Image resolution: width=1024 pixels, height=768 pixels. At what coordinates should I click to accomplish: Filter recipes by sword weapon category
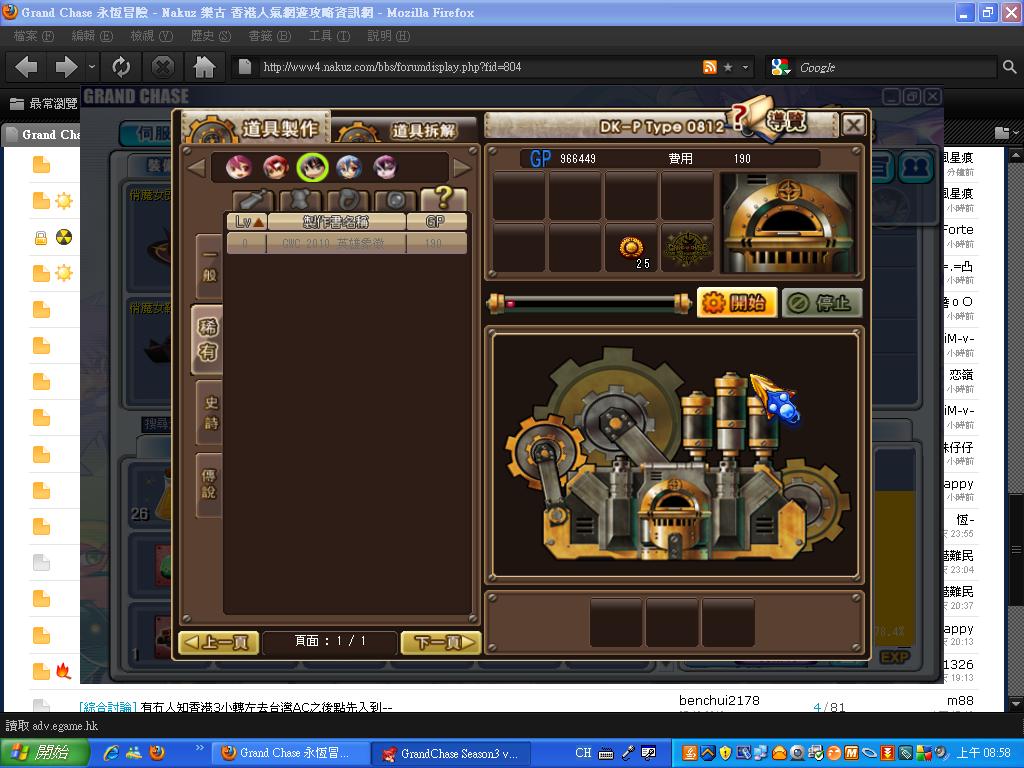[x=252, y=200]
